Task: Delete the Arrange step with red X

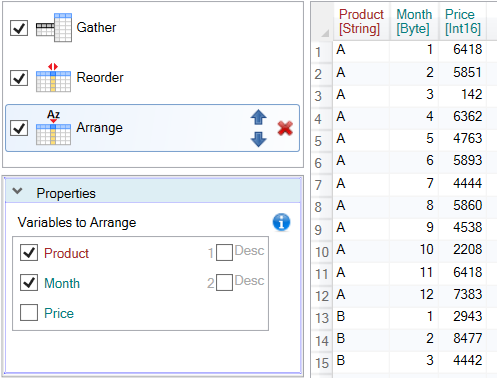Action: [x=285, y=128]
